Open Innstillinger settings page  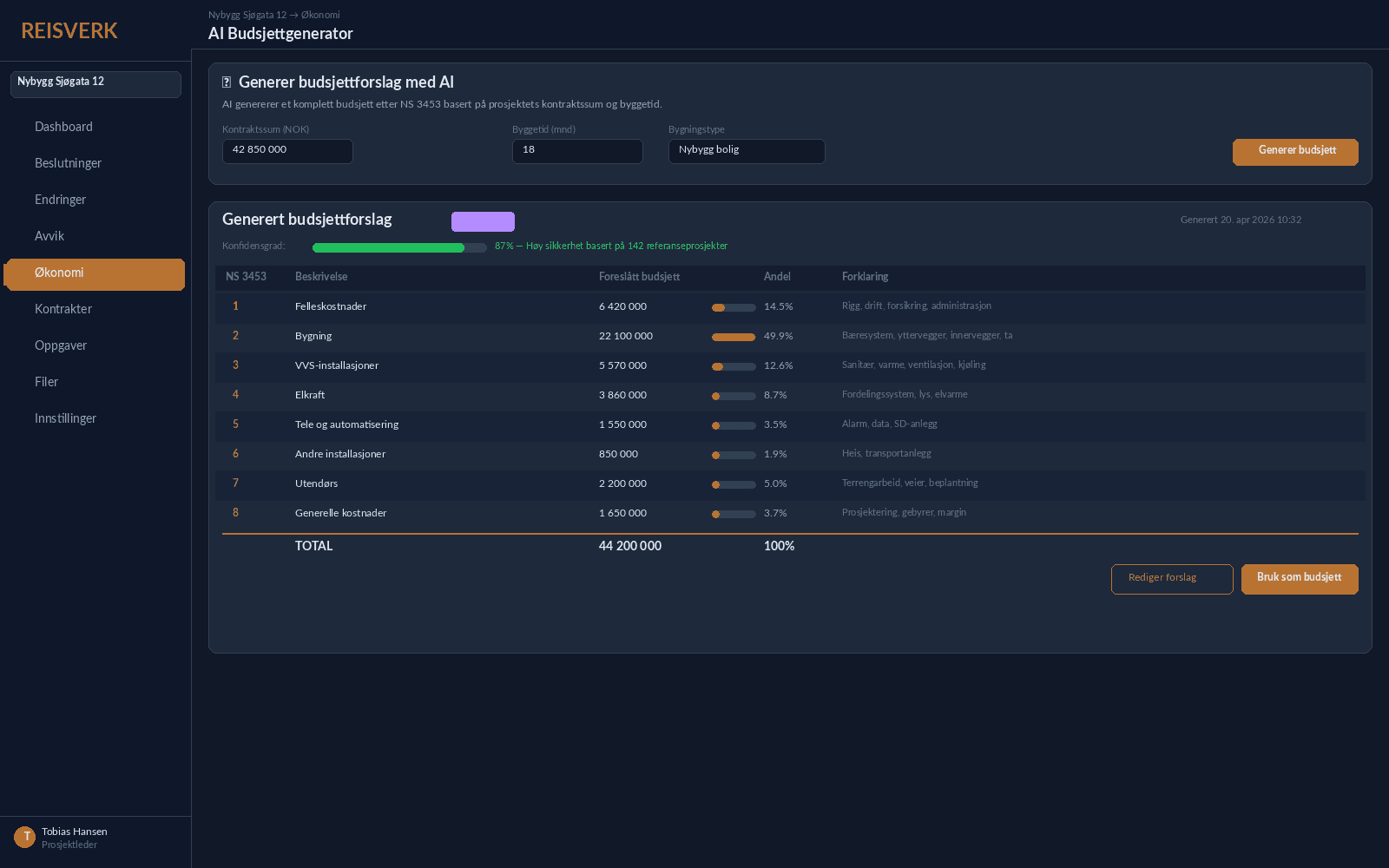point(65,418)
